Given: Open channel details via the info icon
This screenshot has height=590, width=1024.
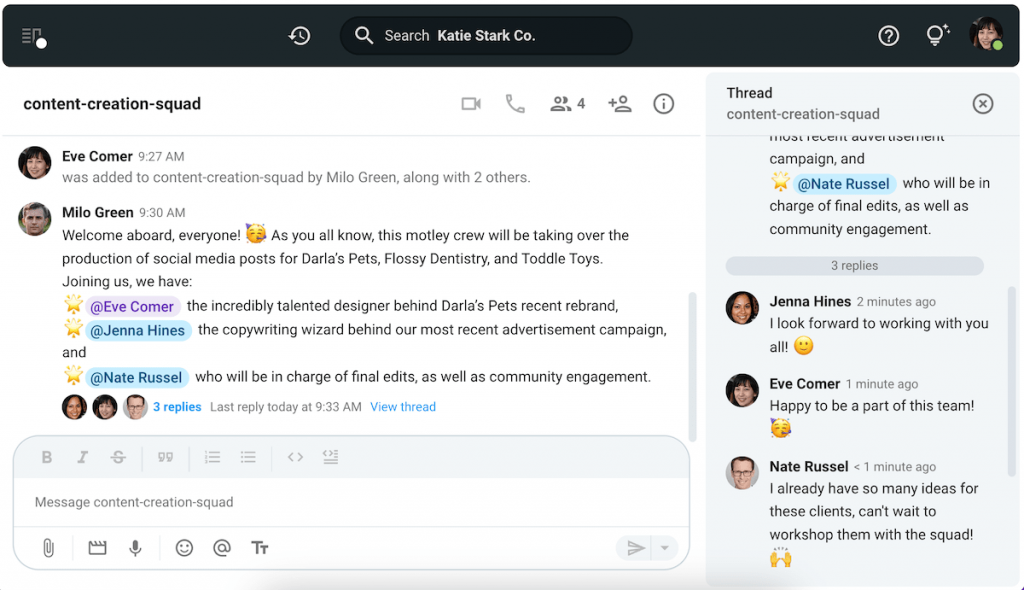Looking at the screenshot, I should (663, 103).
